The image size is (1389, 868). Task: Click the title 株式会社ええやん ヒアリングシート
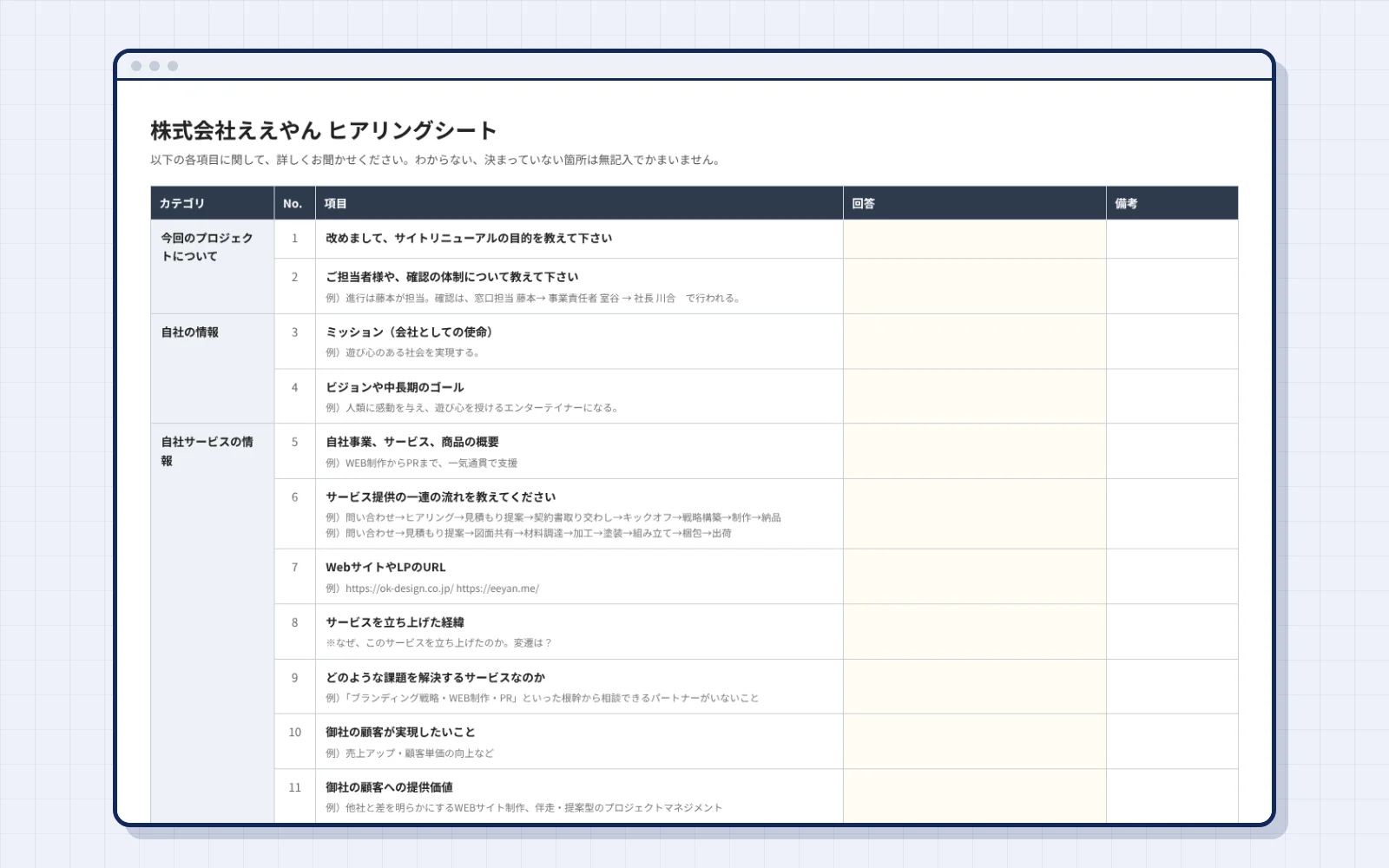[323, 130]
